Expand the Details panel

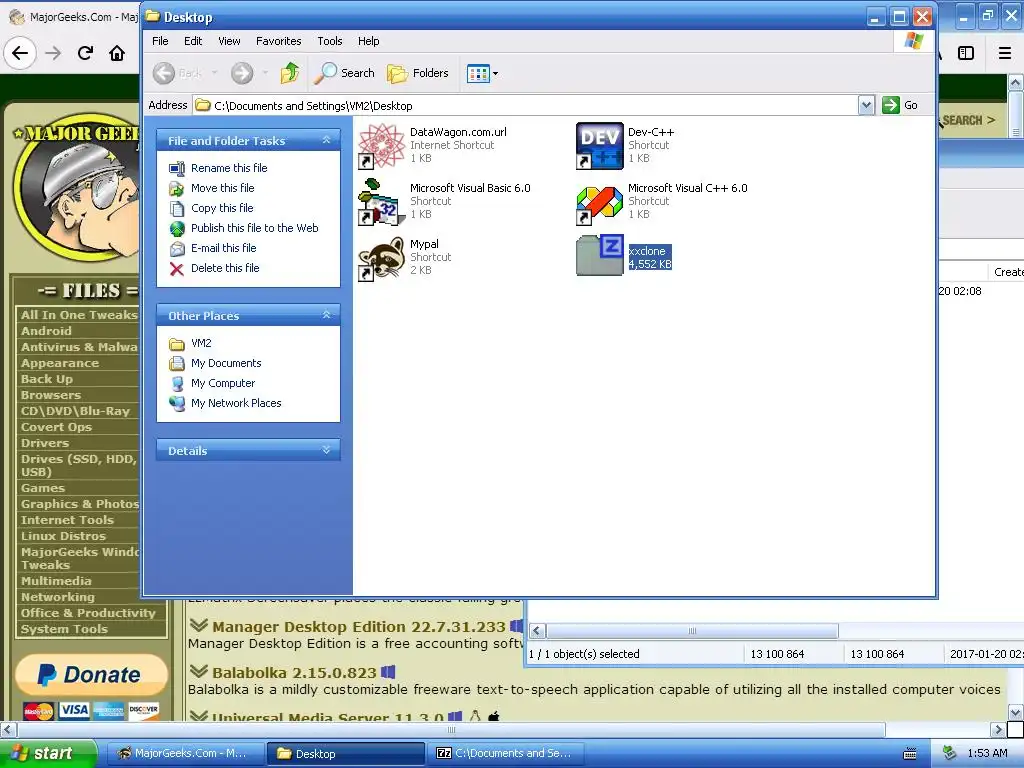[x=326, y=450]
